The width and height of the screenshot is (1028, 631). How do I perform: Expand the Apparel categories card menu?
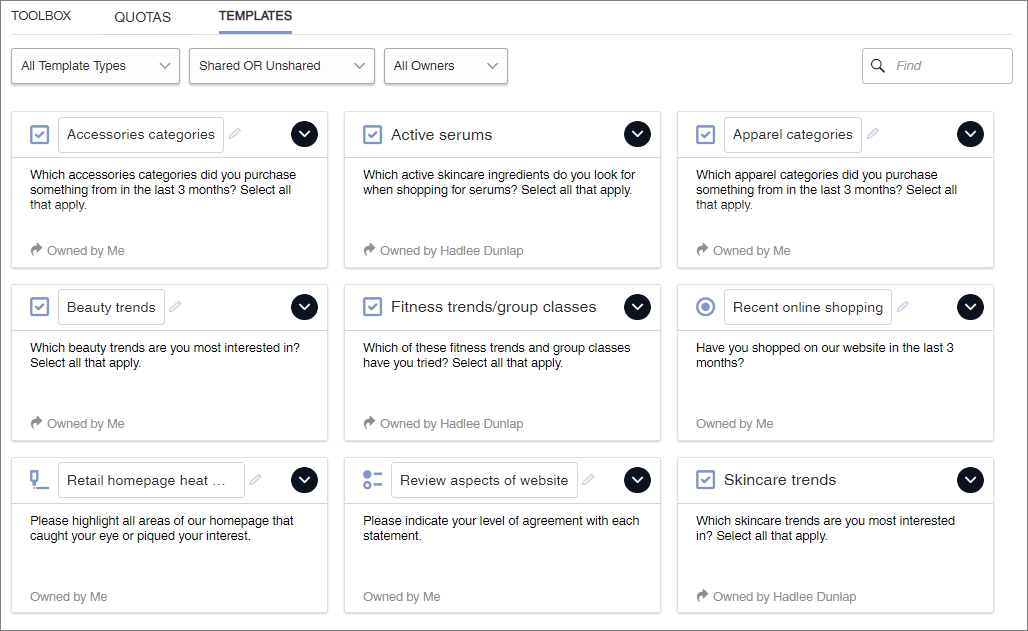coord(970,134)
